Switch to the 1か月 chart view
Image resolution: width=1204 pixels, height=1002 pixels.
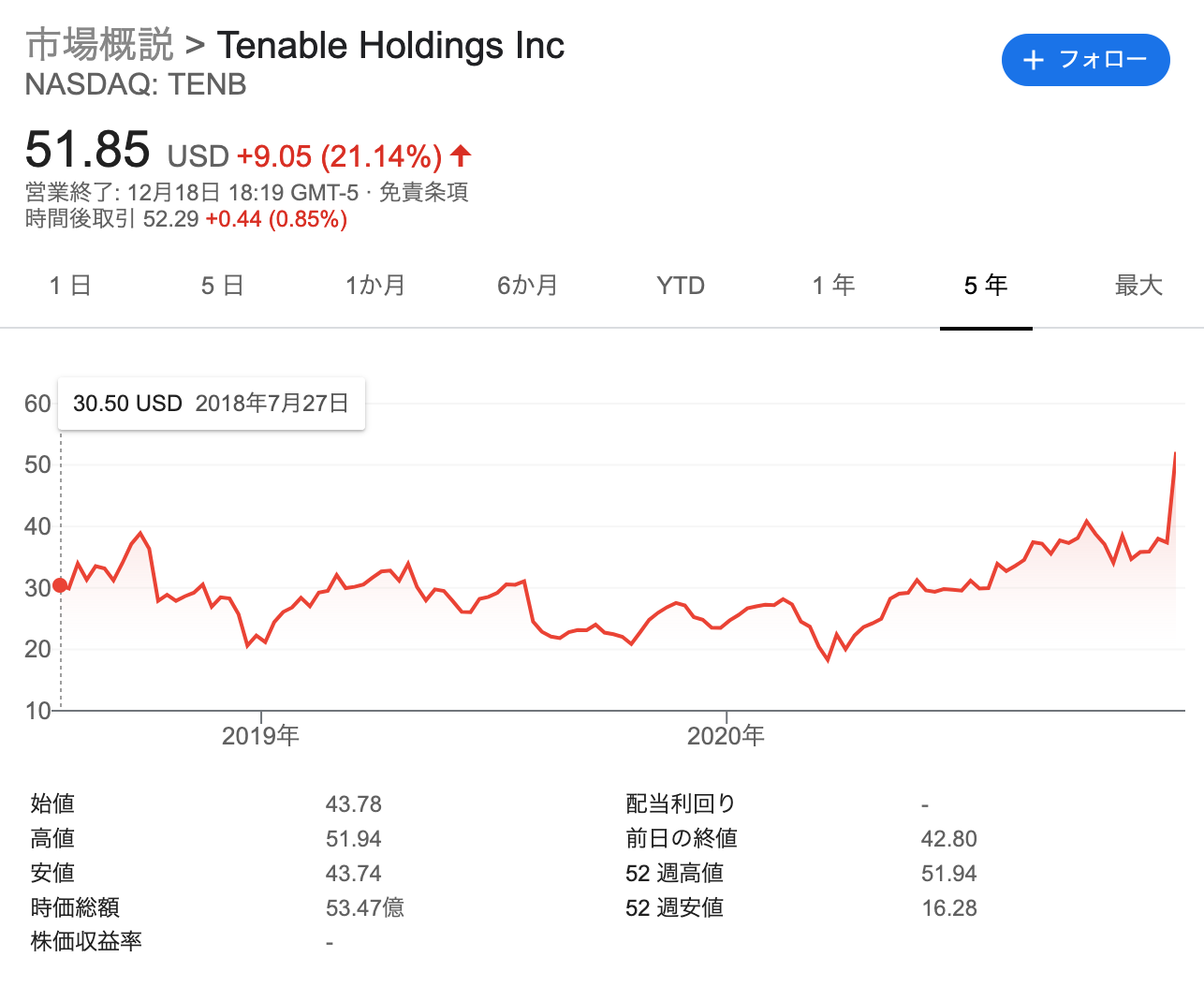pos(374,286)
